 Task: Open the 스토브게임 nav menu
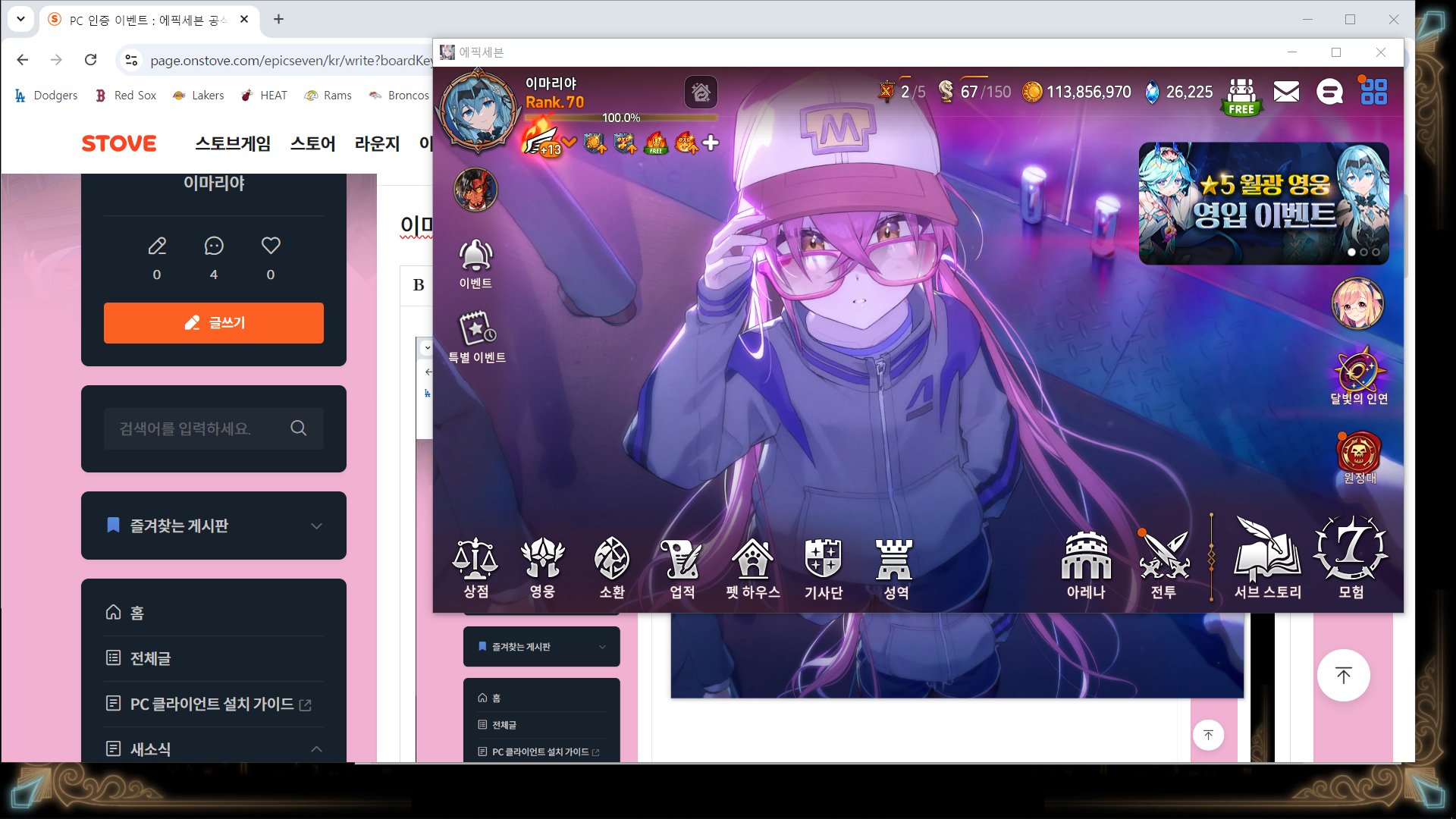pyautogui.click(x=233, y=143)
